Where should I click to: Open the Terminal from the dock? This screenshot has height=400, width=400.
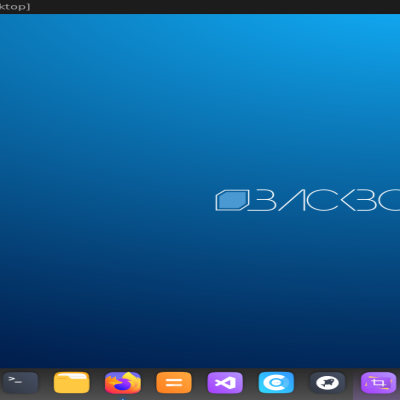(20, 383)
